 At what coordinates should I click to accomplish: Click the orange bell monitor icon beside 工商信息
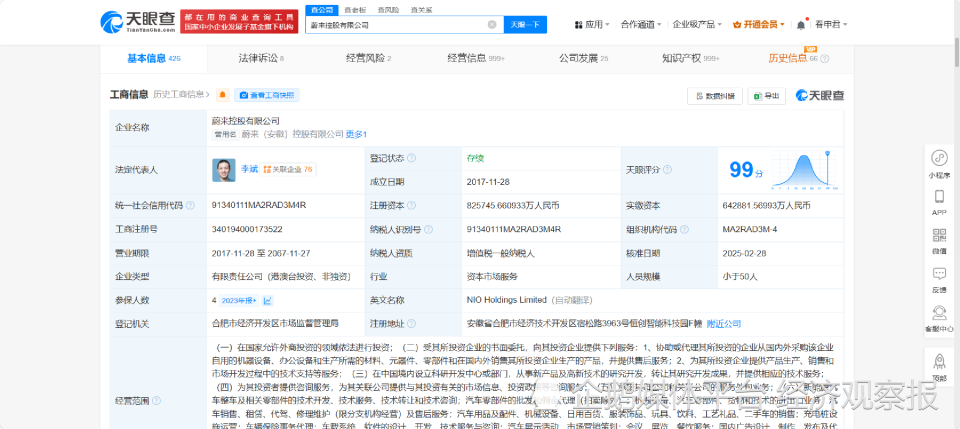[x=223, y=95]
